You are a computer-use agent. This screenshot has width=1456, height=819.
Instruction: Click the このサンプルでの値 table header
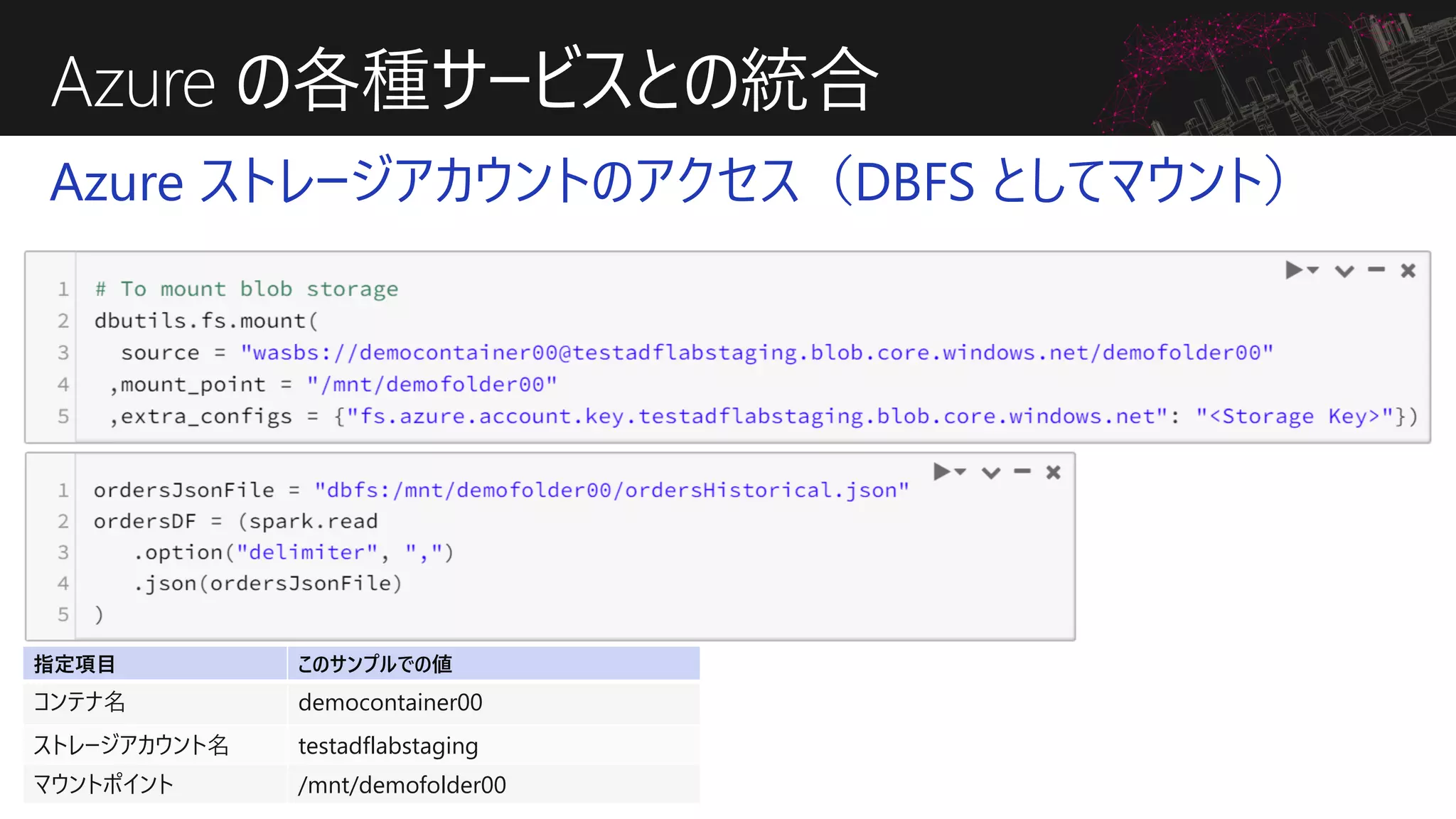tap(494, 663)
